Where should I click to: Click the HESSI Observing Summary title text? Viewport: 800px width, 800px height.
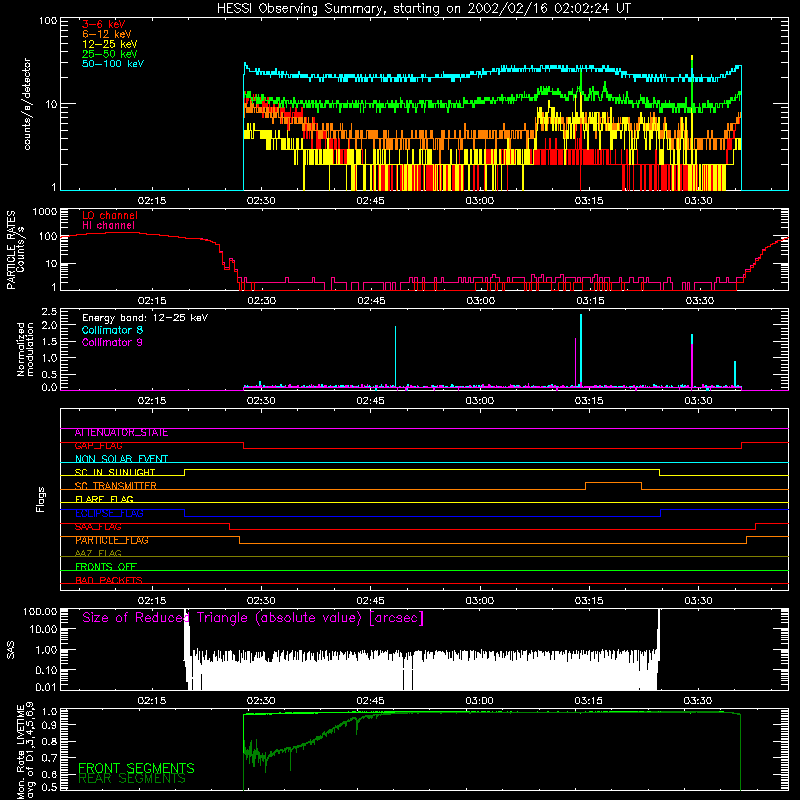(423, 9)
